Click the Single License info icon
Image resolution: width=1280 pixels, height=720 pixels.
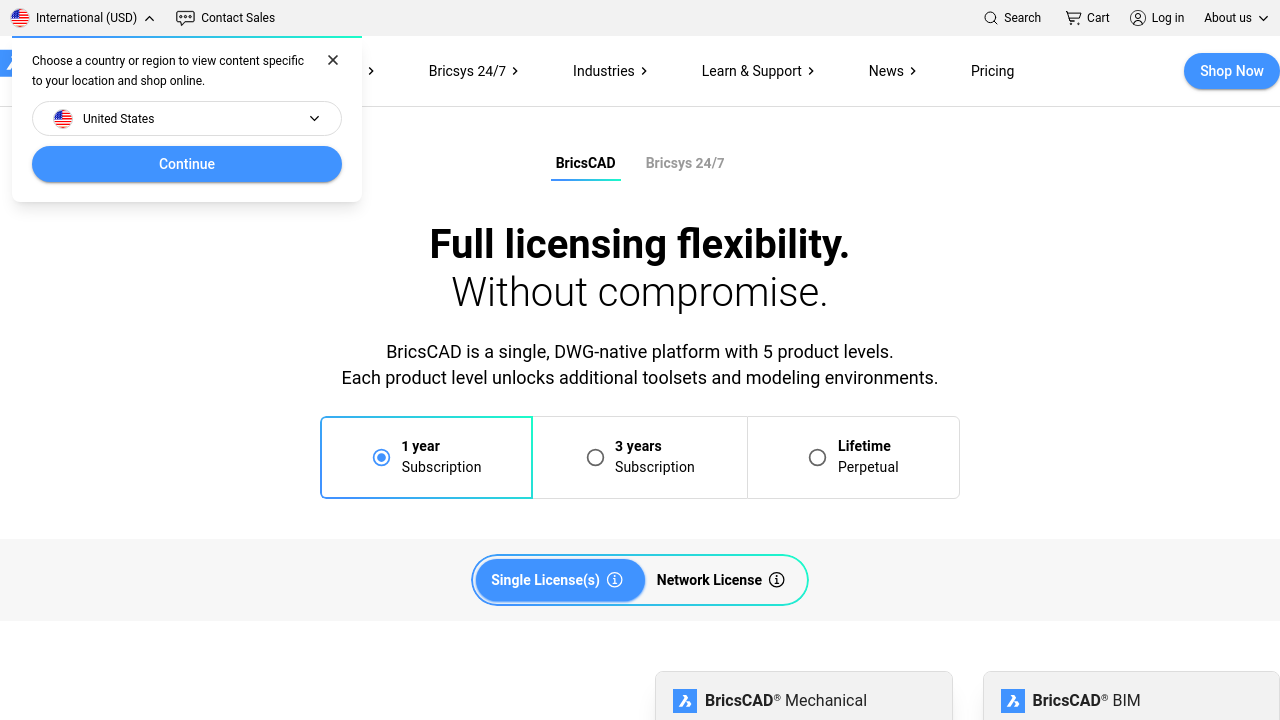(x=615, y=580)
